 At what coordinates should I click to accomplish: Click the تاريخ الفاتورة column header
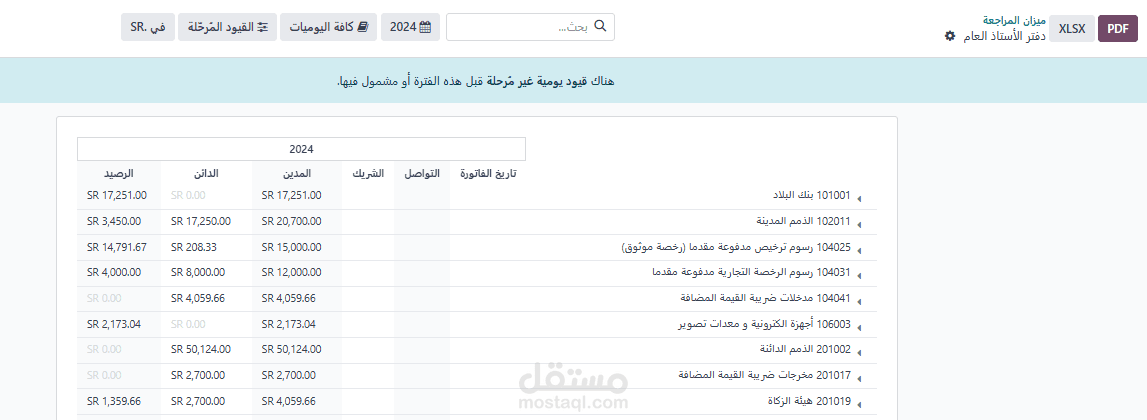pyautogui.click(x=489, y=173)
